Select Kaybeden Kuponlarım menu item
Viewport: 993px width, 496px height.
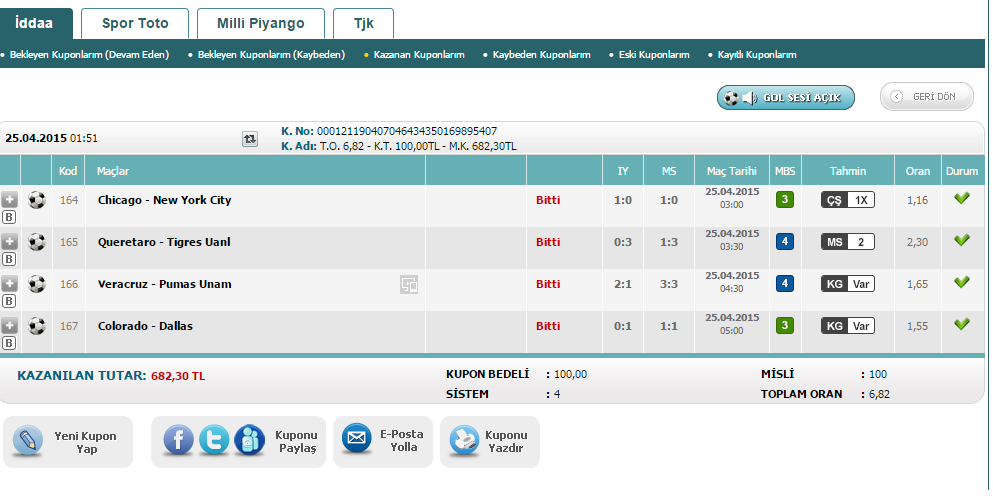pyautogui.click(x=541, y=55)
